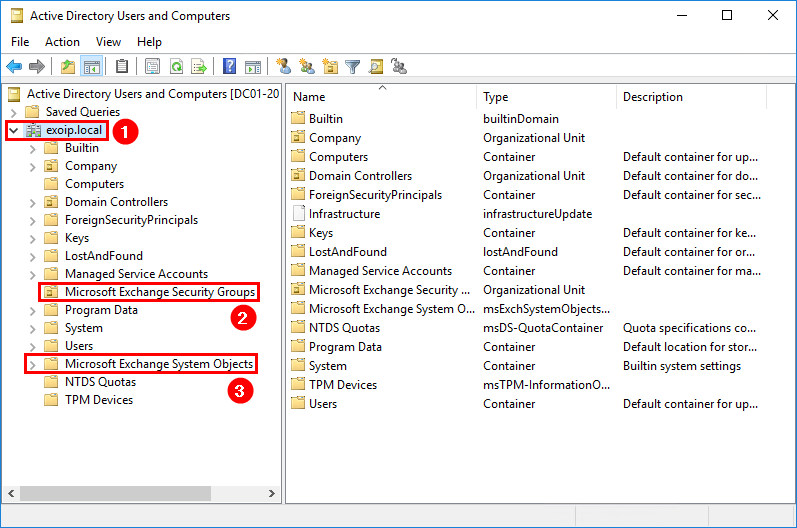Image resolution: width=797 pixels, height=528 pixels.
Task: Create new organizational unit toolbar icon
Action: (x=330, y=66)
